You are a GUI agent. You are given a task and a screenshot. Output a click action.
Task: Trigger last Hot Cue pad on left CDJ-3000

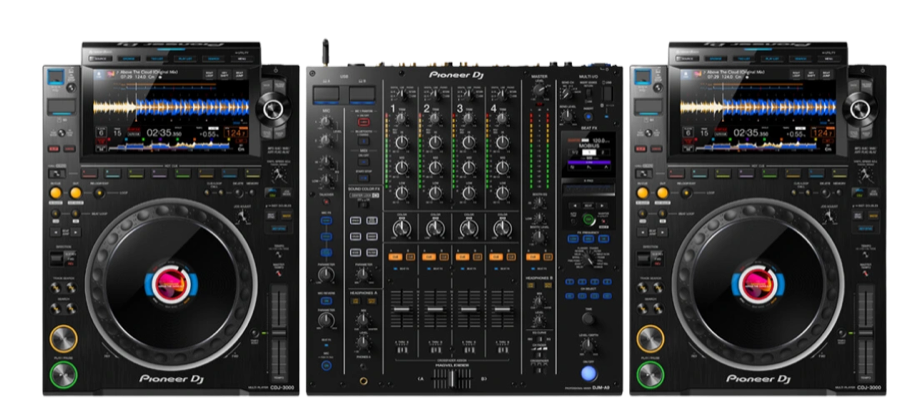253,173
